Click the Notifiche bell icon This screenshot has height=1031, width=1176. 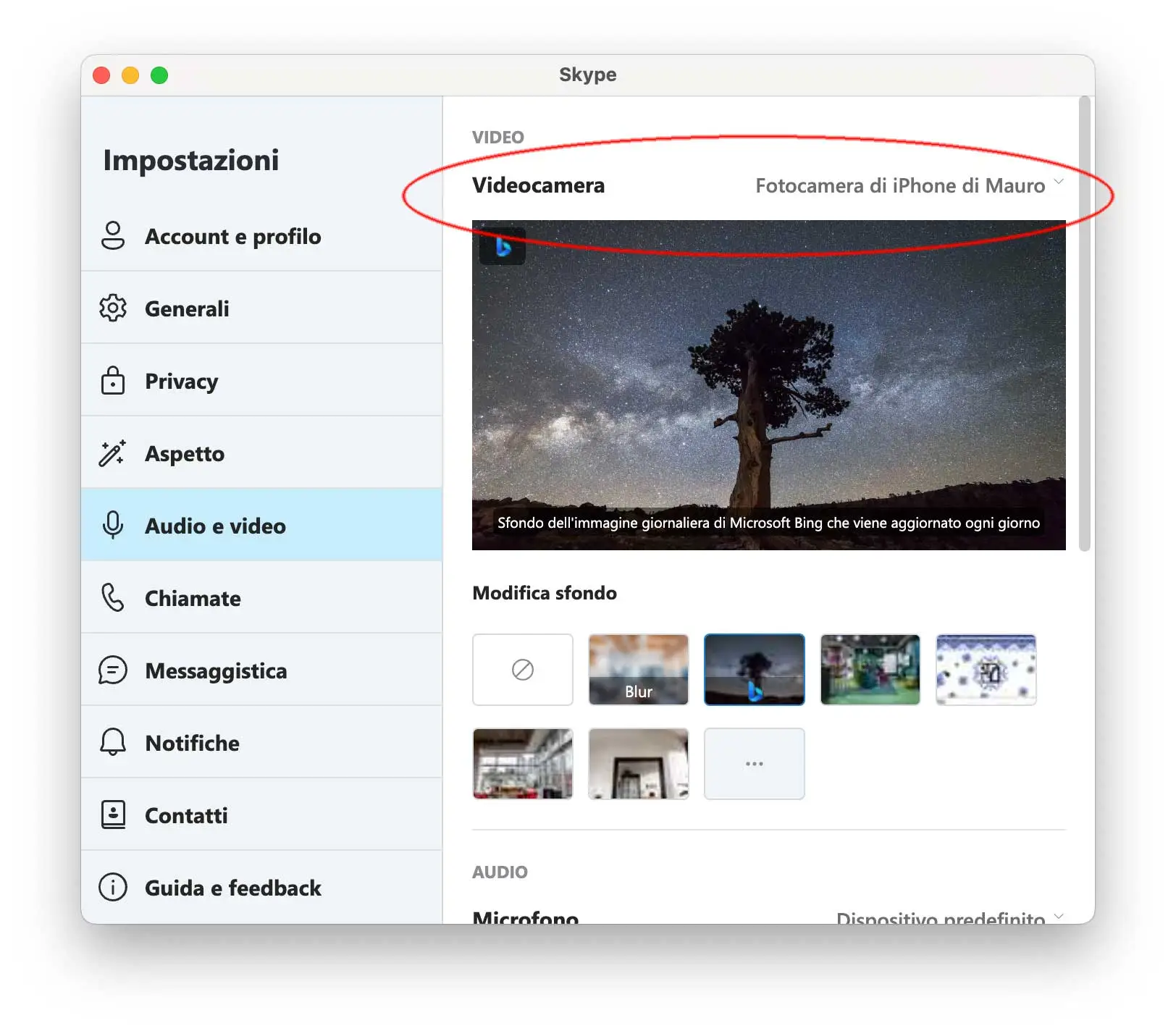(x=114, y=743)
